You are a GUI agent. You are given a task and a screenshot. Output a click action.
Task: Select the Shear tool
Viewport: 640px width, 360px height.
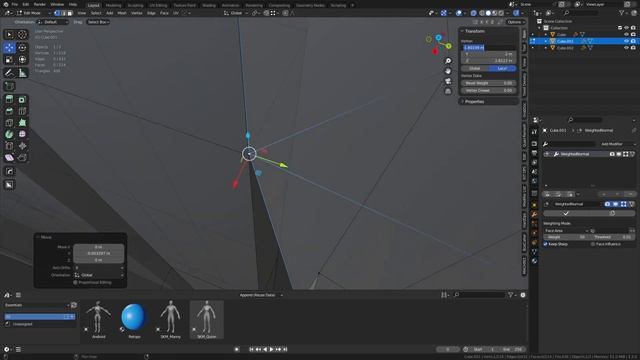tap(9, 158)
